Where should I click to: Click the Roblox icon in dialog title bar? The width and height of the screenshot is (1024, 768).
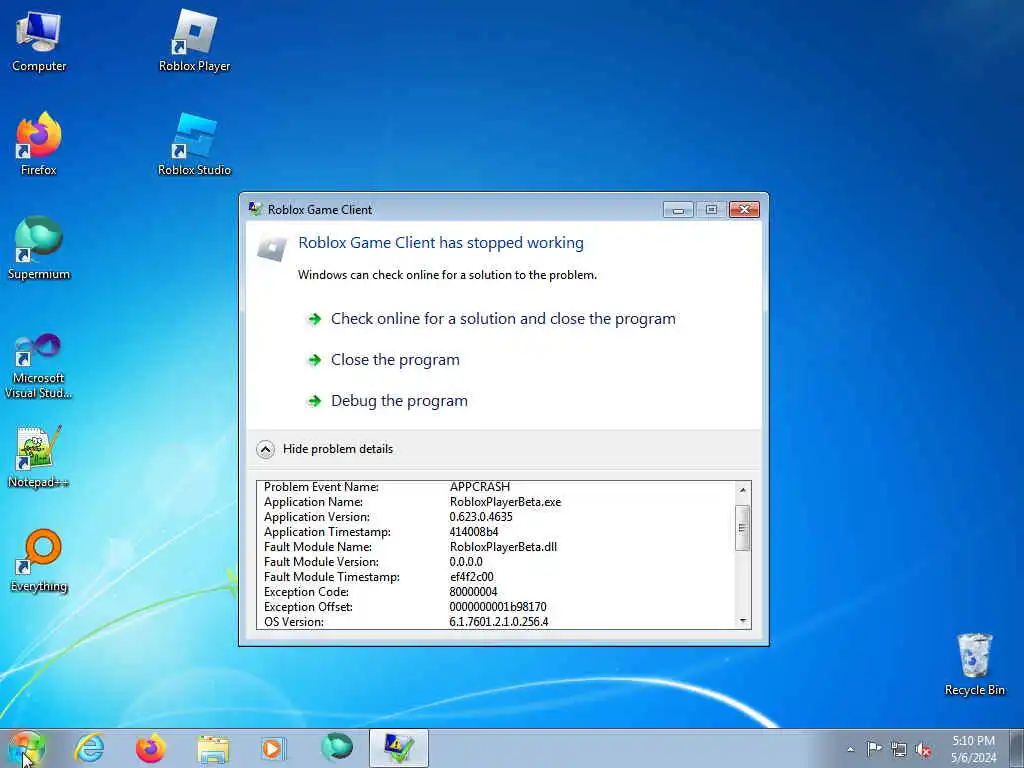tap(255, 209)
